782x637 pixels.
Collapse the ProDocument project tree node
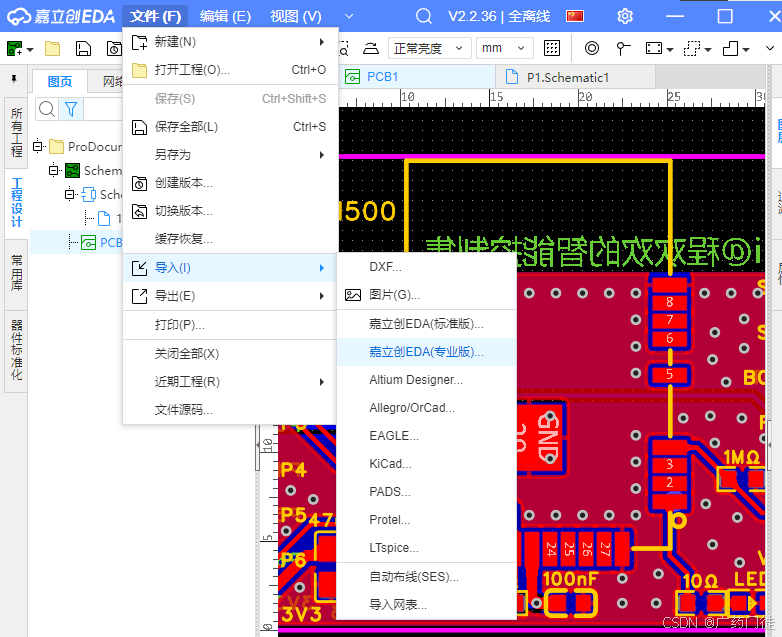pos(38,147)
